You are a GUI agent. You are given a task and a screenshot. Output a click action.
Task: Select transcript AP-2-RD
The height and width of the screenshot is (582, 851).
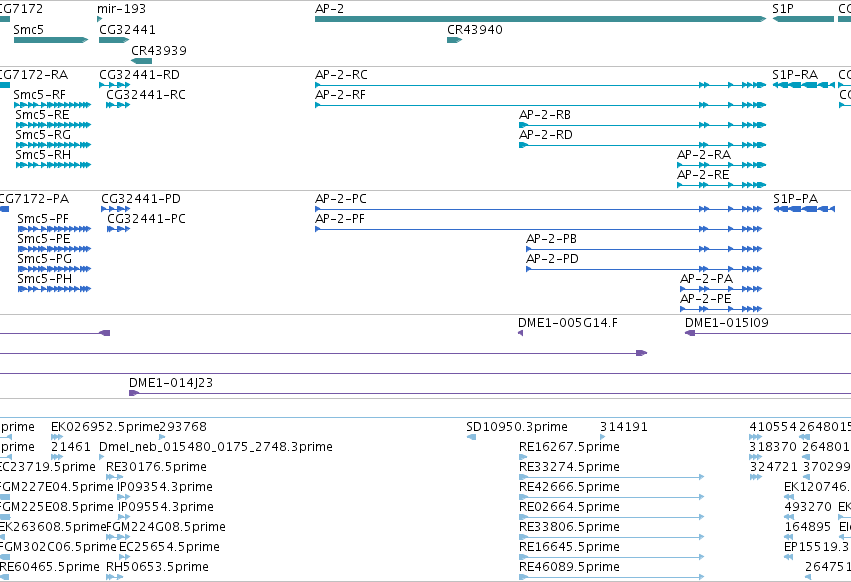(x=643, y=145)
